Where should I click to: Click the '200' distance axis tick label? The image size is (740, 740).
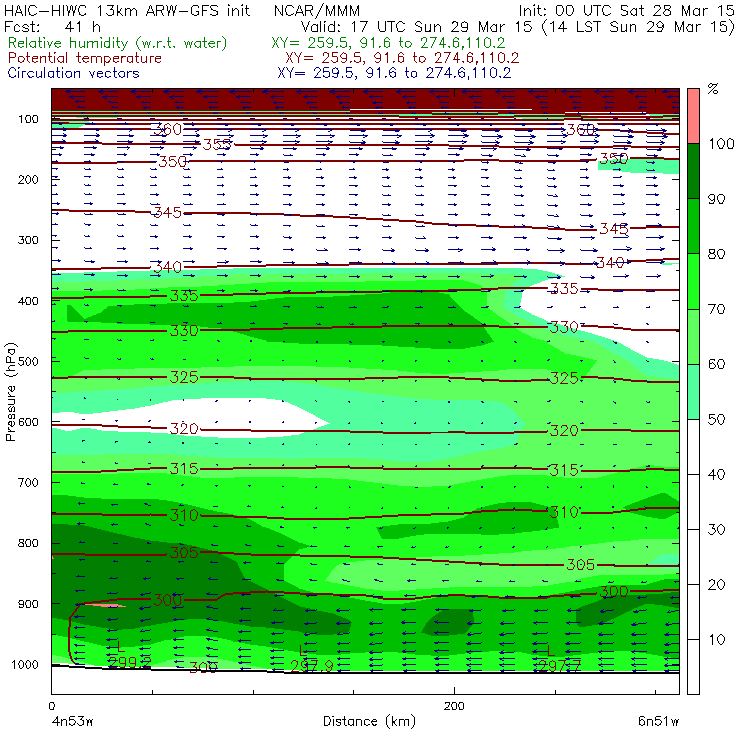[x=454, y=706]
